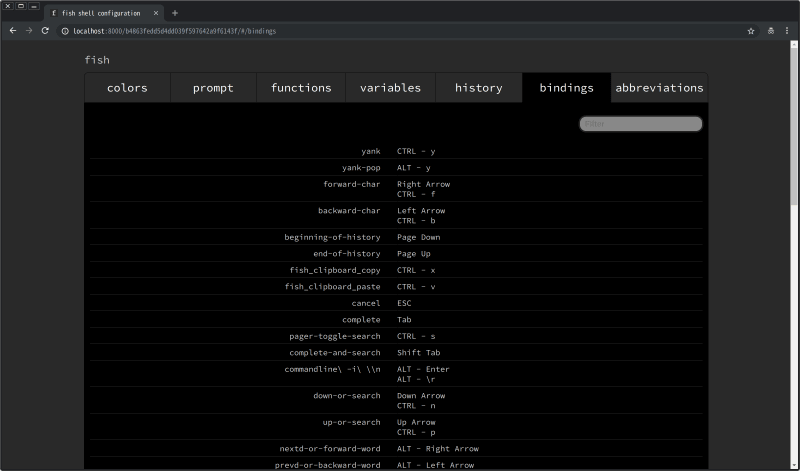
Task: Open the abbreviations tab
Action: pos(659,88)
